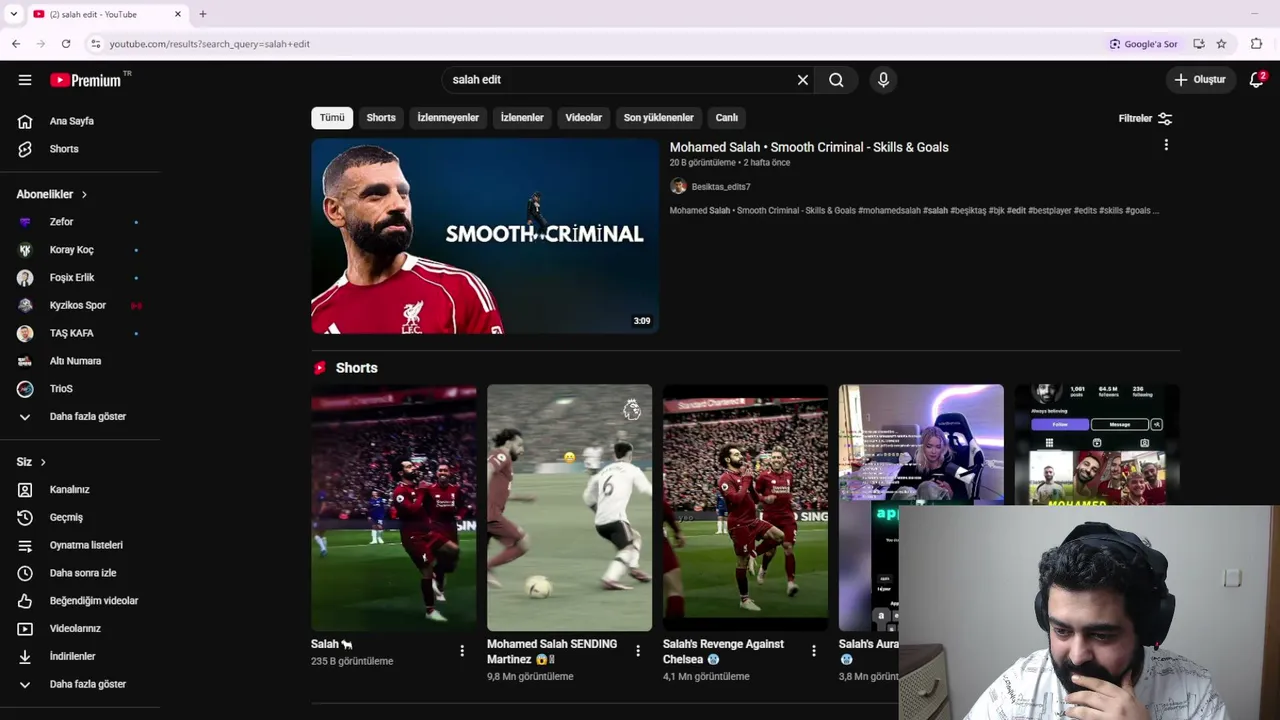The width and height of the screenshot is (1280, 720).
Task: Click the search magnifier button
Action: pos(836,80)
